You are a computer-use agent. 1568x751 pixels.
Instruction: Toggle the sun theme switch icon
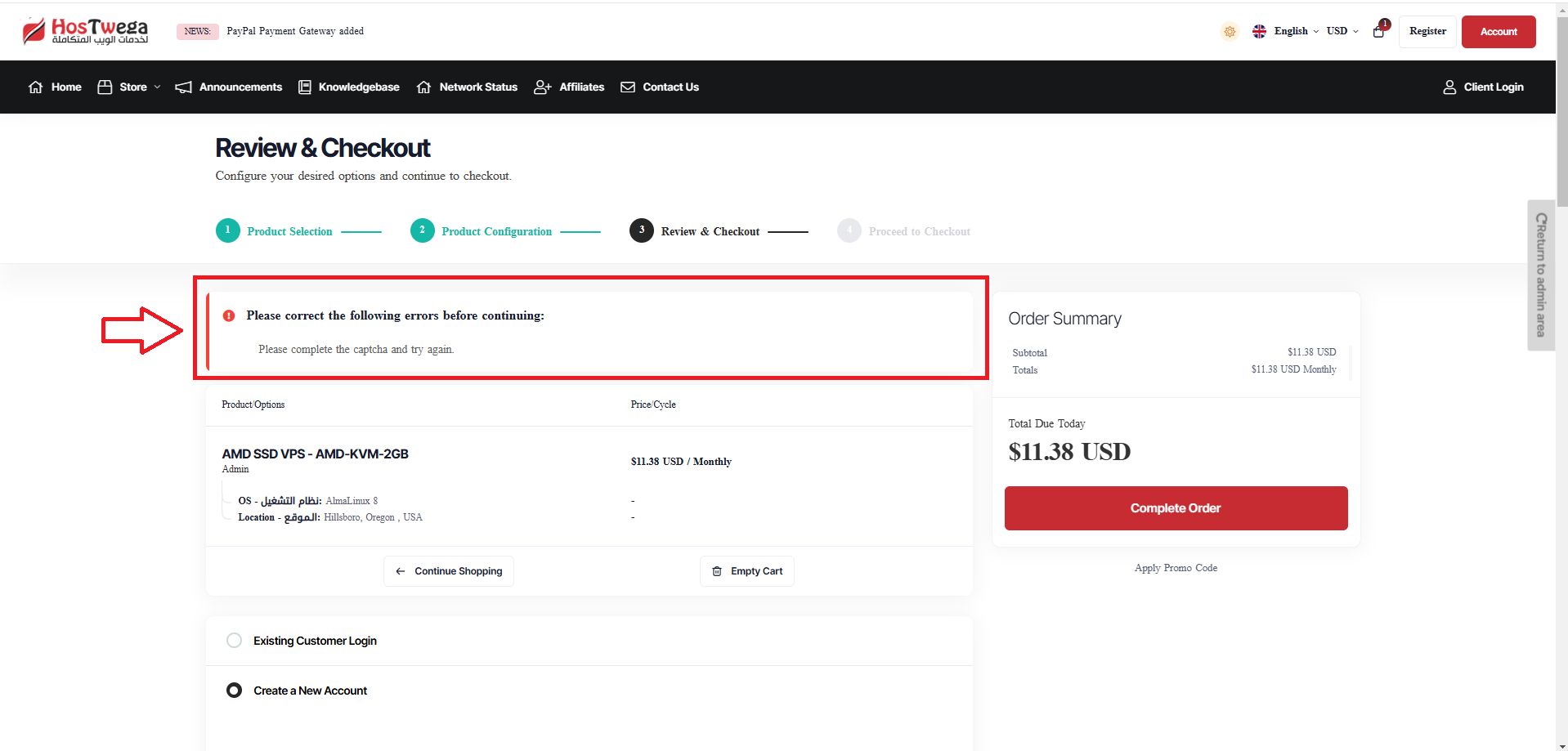(x=1230, y=31)
